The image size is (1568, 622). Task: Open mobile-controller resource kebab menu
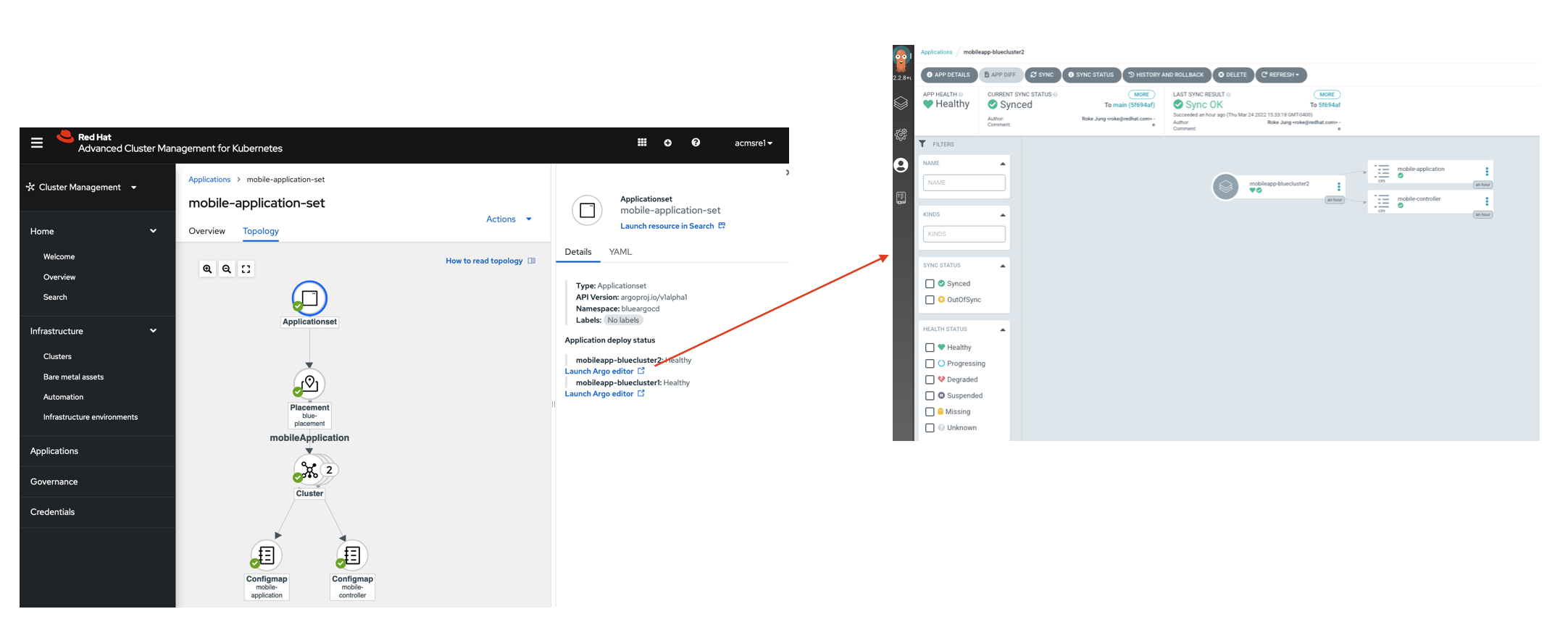coord(1487,201)
